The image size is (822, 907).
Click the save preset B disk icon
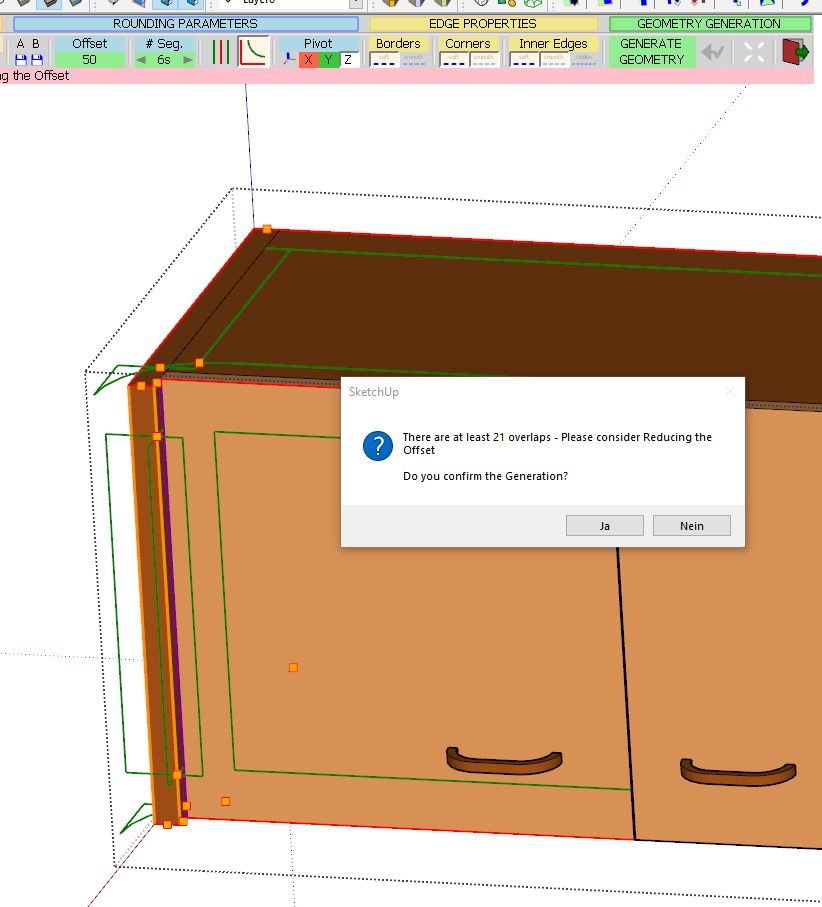pyautogui.click(x=36, y=60)
